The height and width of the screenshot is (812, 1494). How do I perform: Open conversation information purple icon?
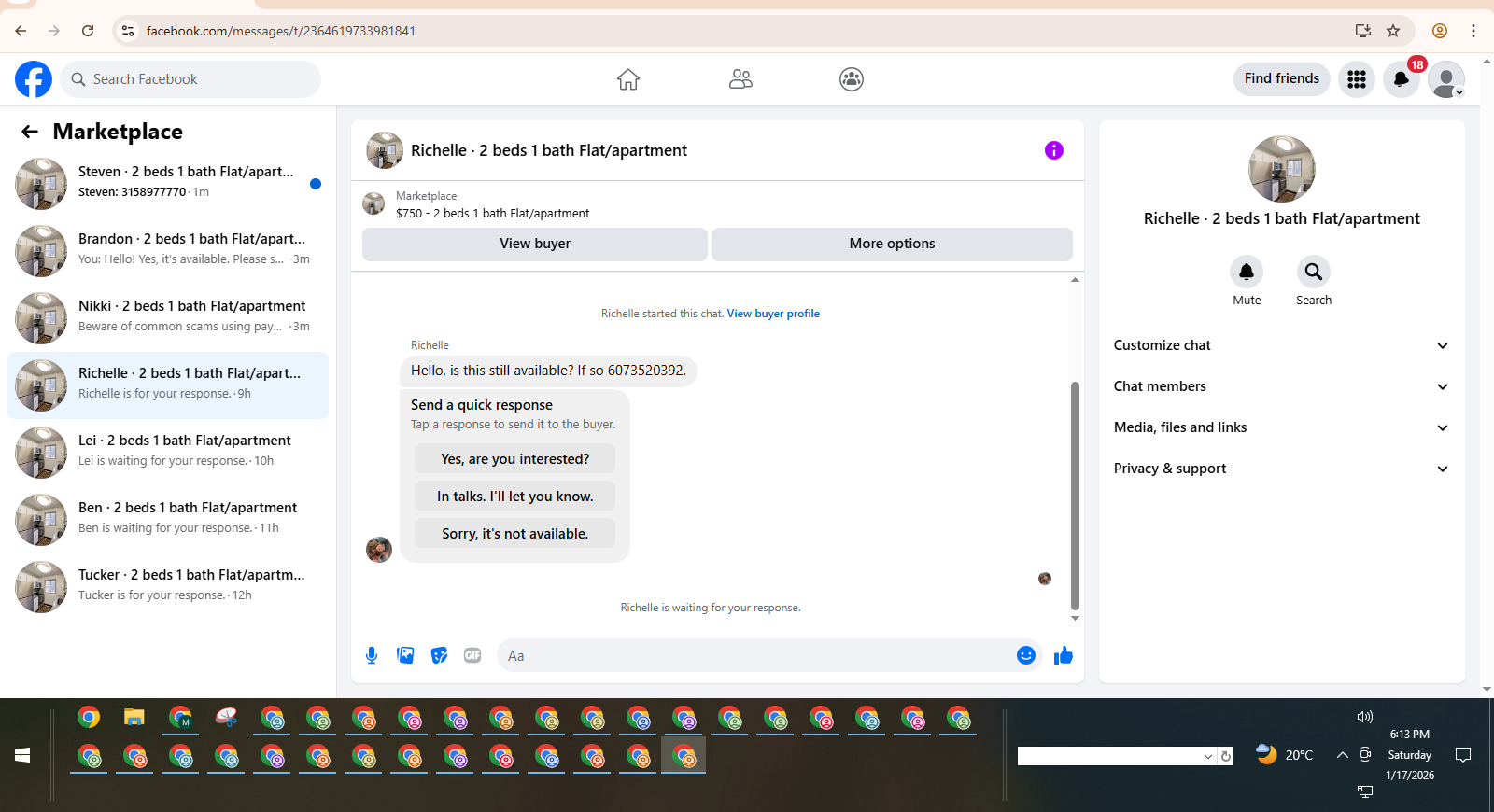point(1054,150)
